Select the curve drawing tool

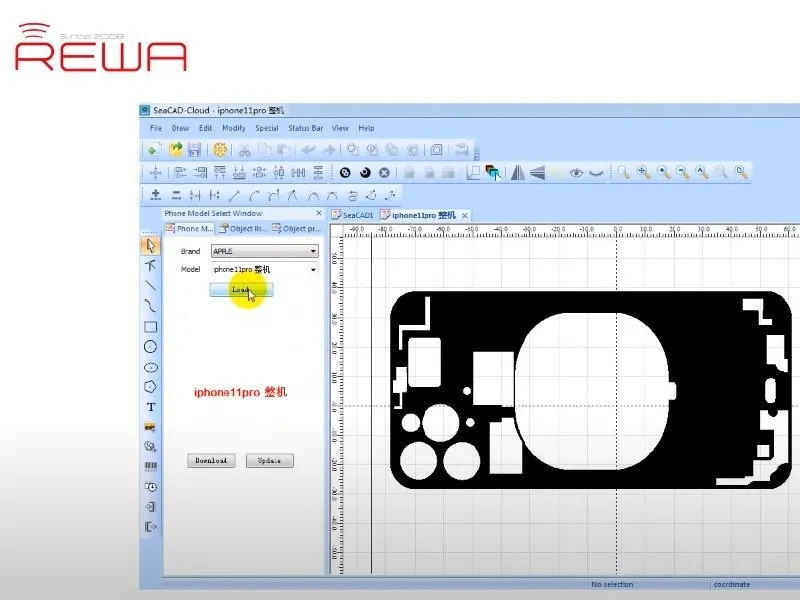coord(151,306)
